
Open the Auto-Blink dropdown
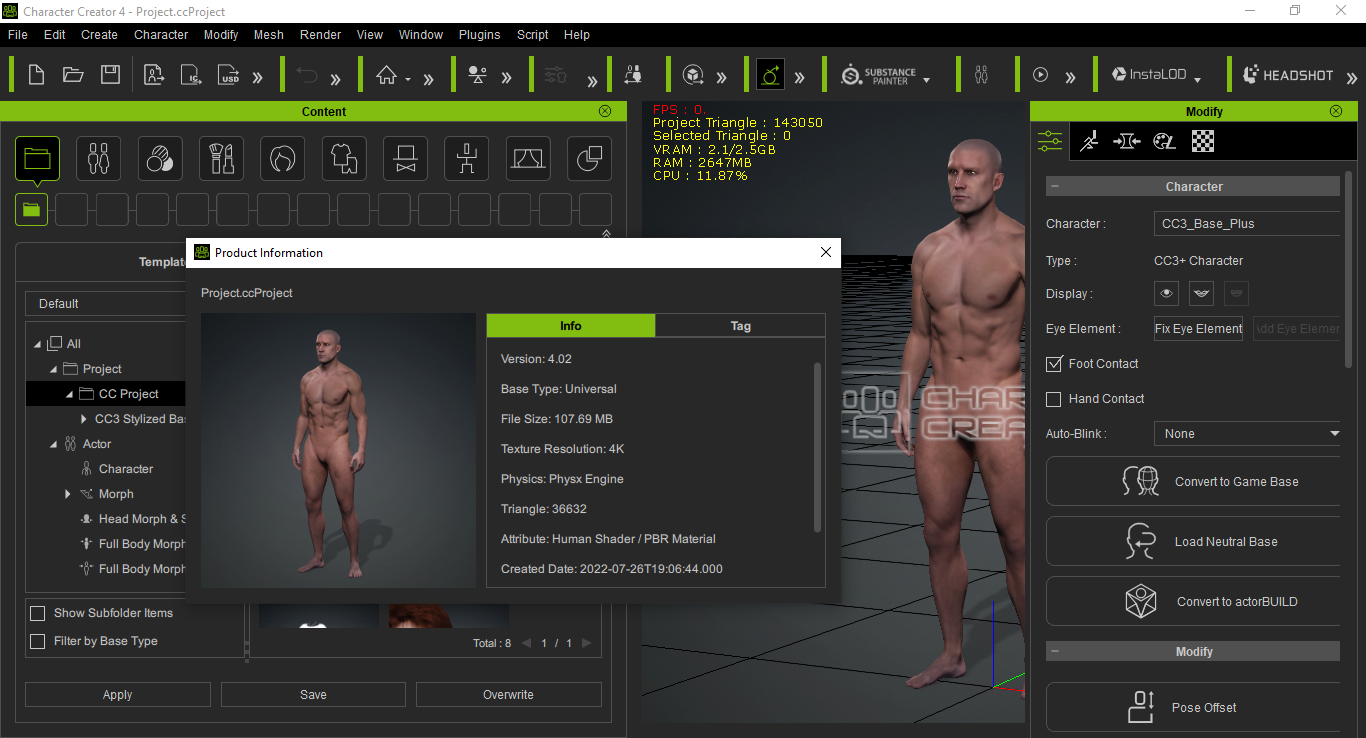pos(1247,434)
